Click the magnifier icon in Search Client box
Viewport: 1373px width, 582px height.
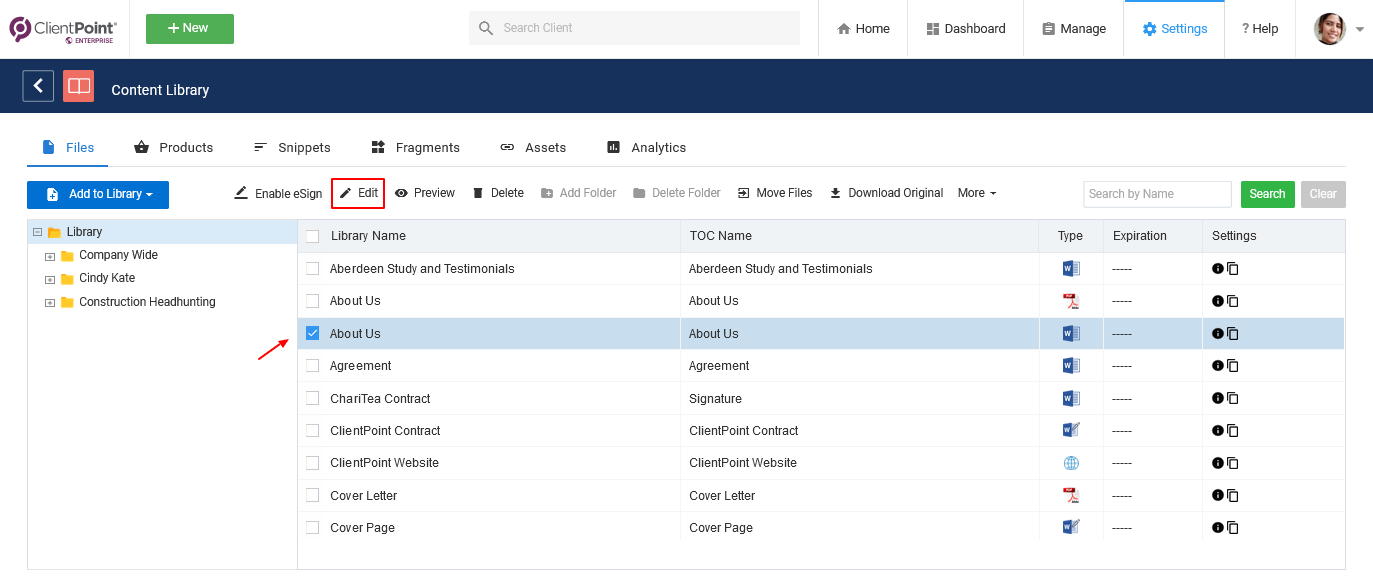(x=486, y=28)
